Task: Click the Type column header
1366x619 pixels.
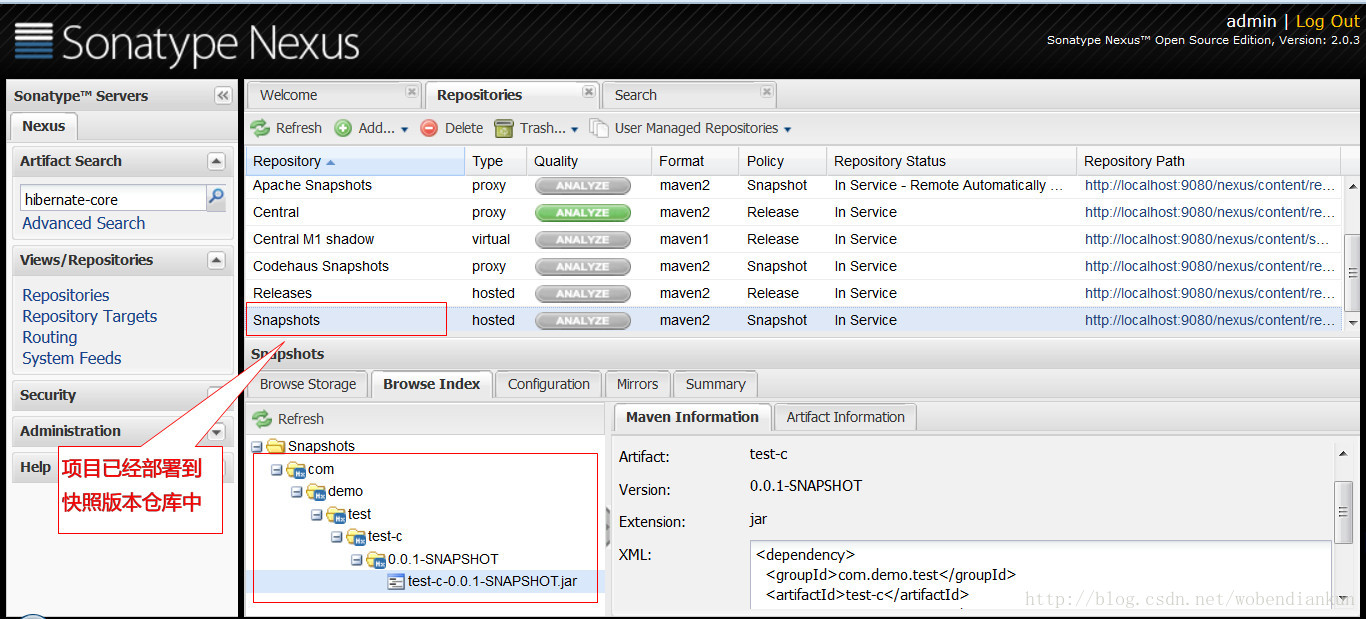Action: pyautogui.click(x=495, y=161)
